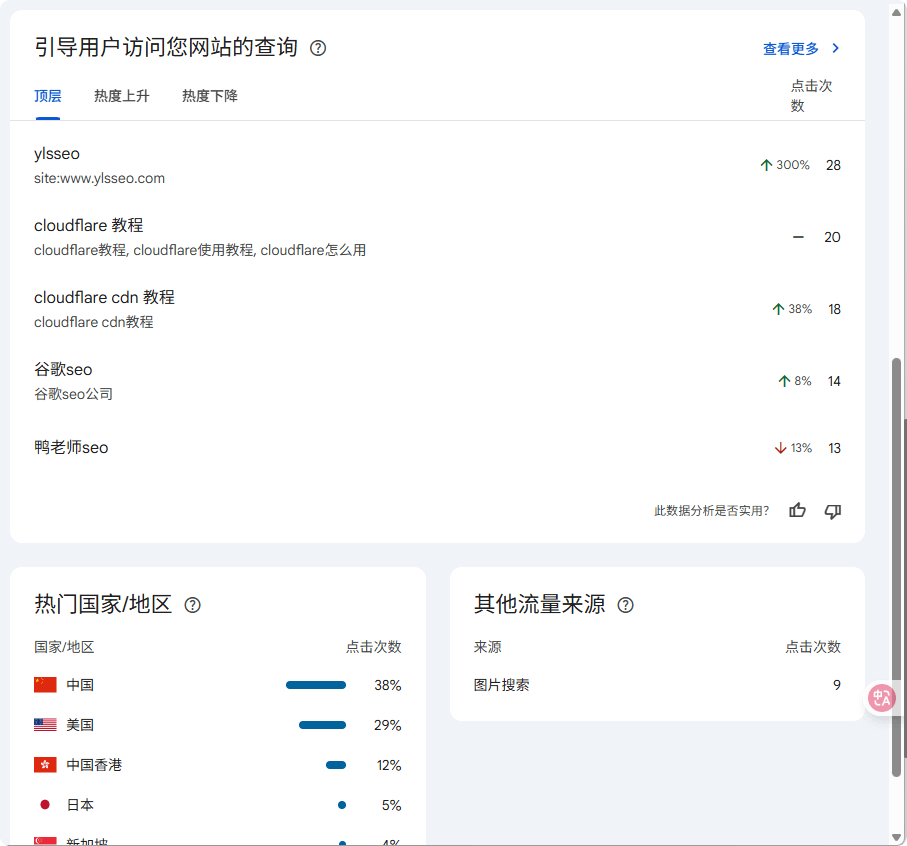Click the red down arrow beside 鸭老师seo
The image size is (907, 846).
pos(779,448)
